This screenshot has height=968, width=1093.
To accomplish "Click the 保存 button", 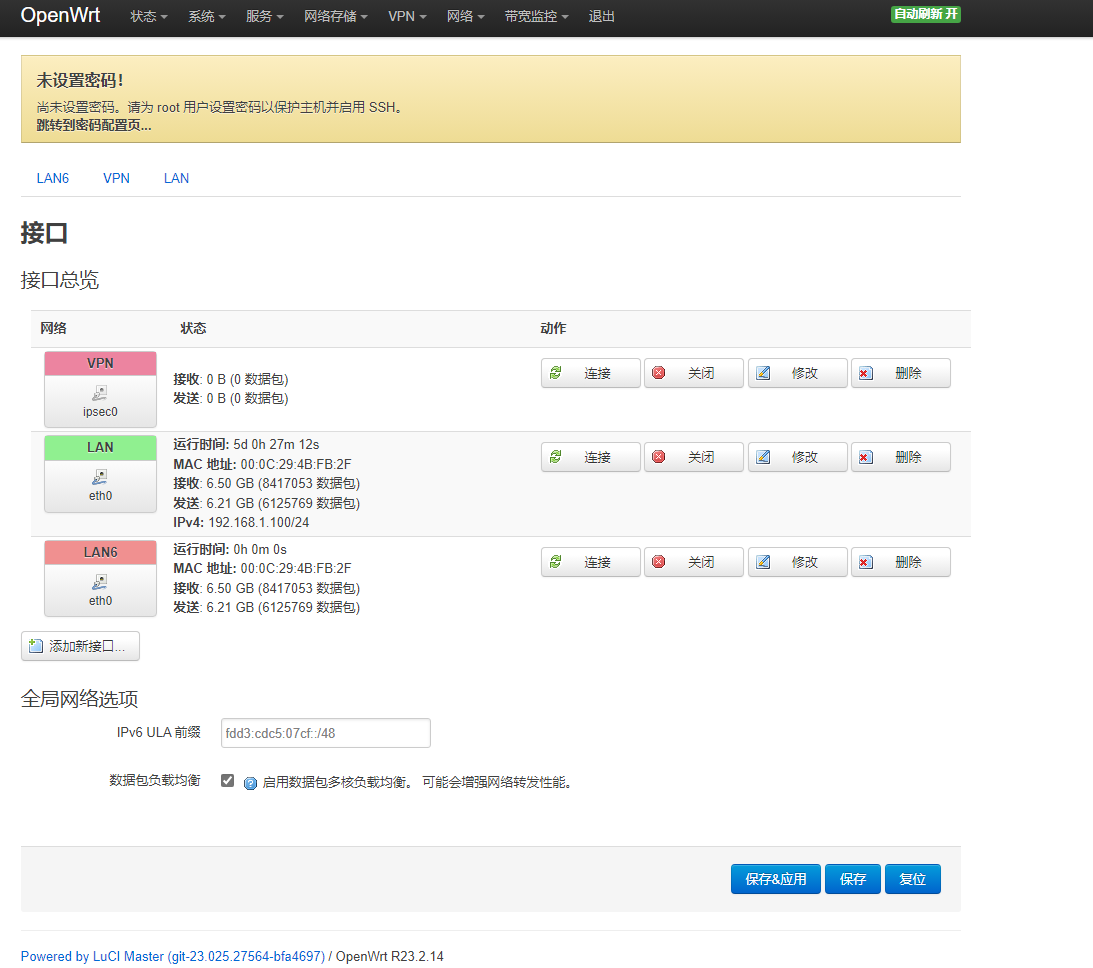I will click(x=853, y=879).
